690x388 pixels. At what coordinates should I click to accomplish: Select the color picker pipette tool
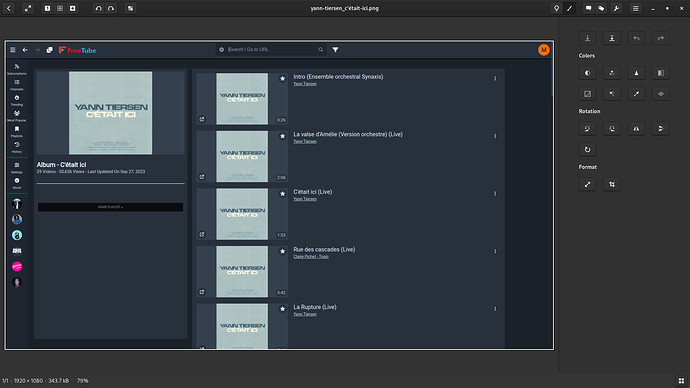636,94
